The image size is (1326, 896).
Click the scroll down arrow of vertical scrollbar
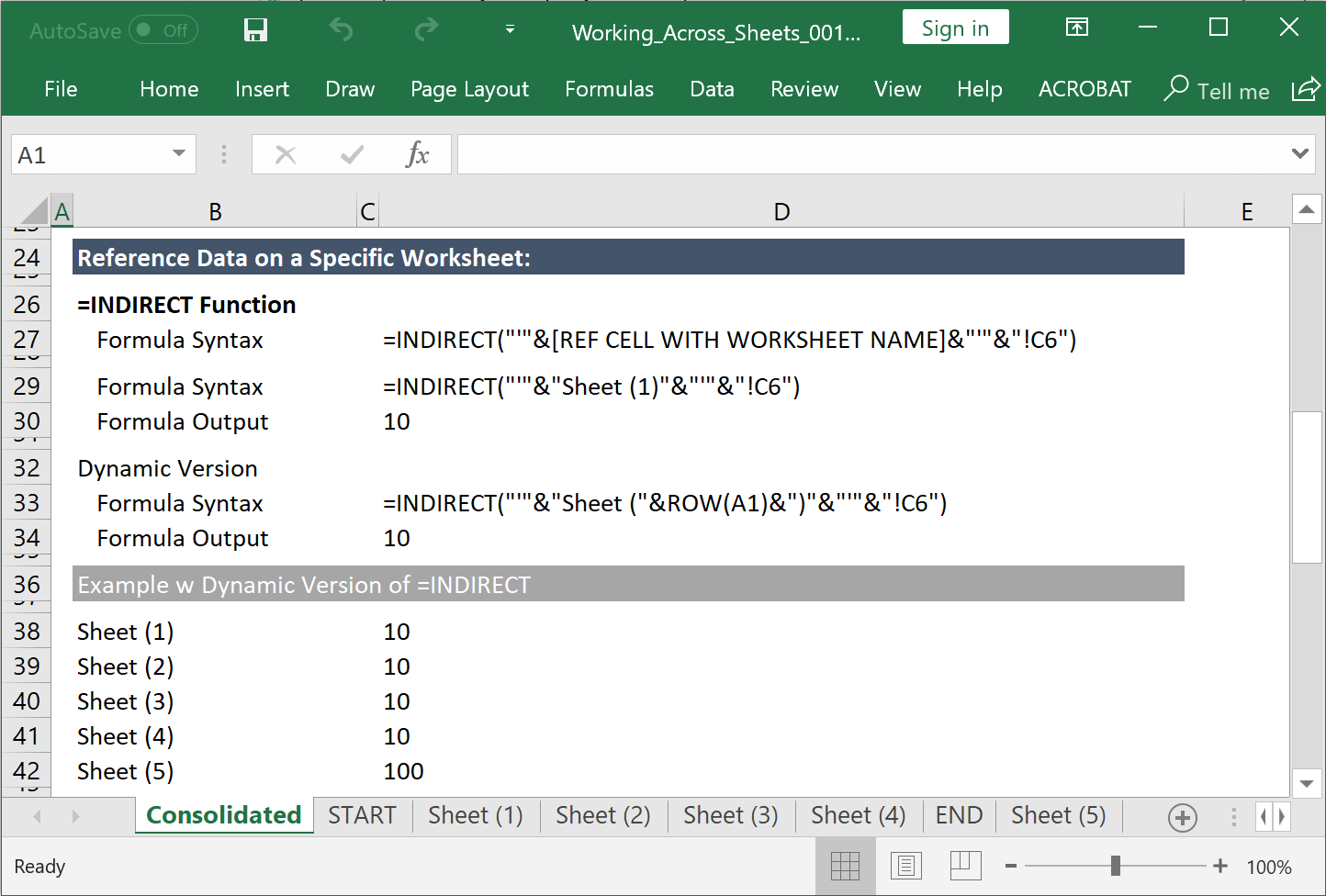(x=1307, y=783)
